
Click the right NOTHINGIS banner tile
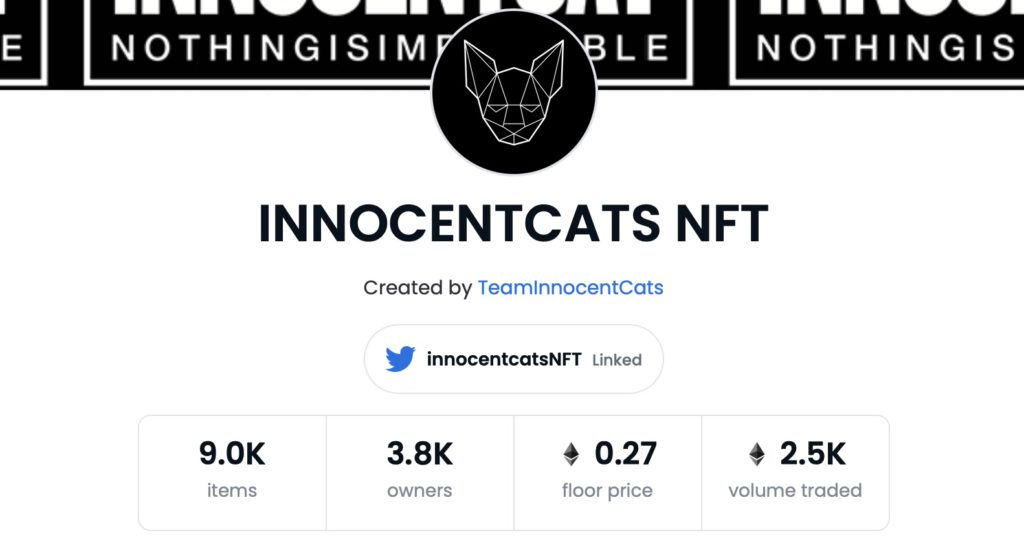[x=876, y=42]
